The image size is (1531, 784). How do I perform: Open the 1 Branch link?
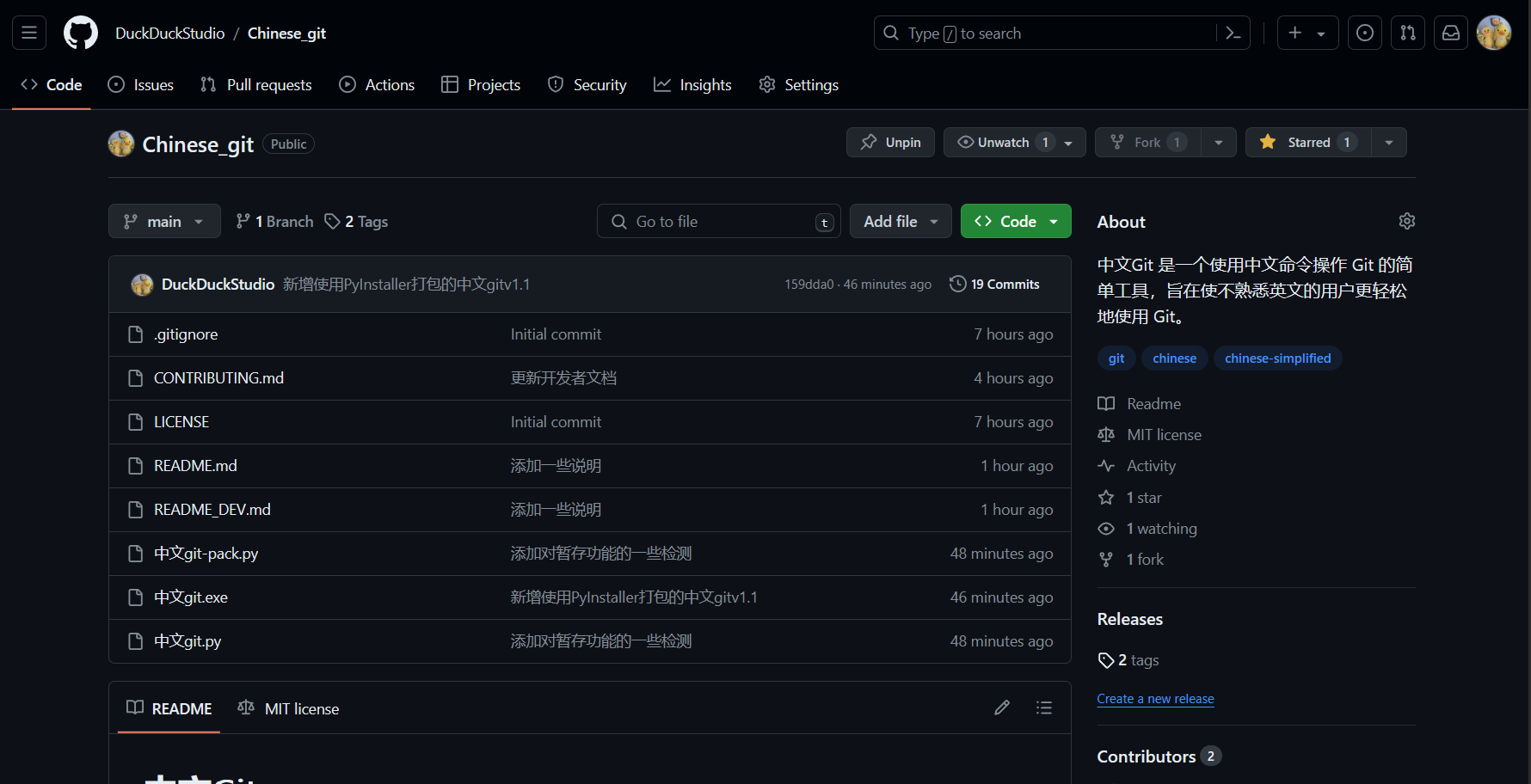(x=274, y=221)
